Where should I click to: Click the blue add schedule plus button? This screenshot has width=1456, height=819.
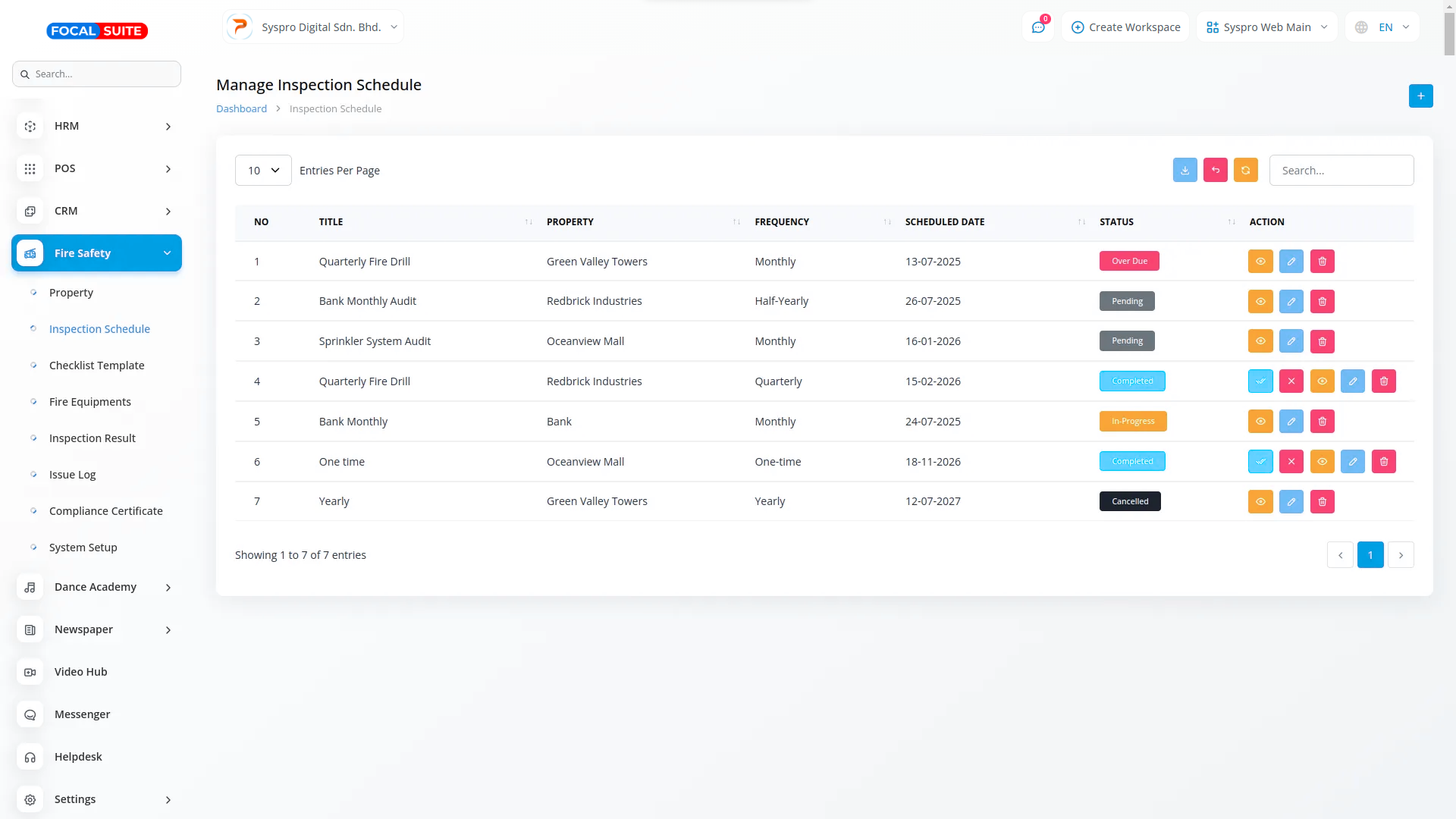(x=1420, y=96)
